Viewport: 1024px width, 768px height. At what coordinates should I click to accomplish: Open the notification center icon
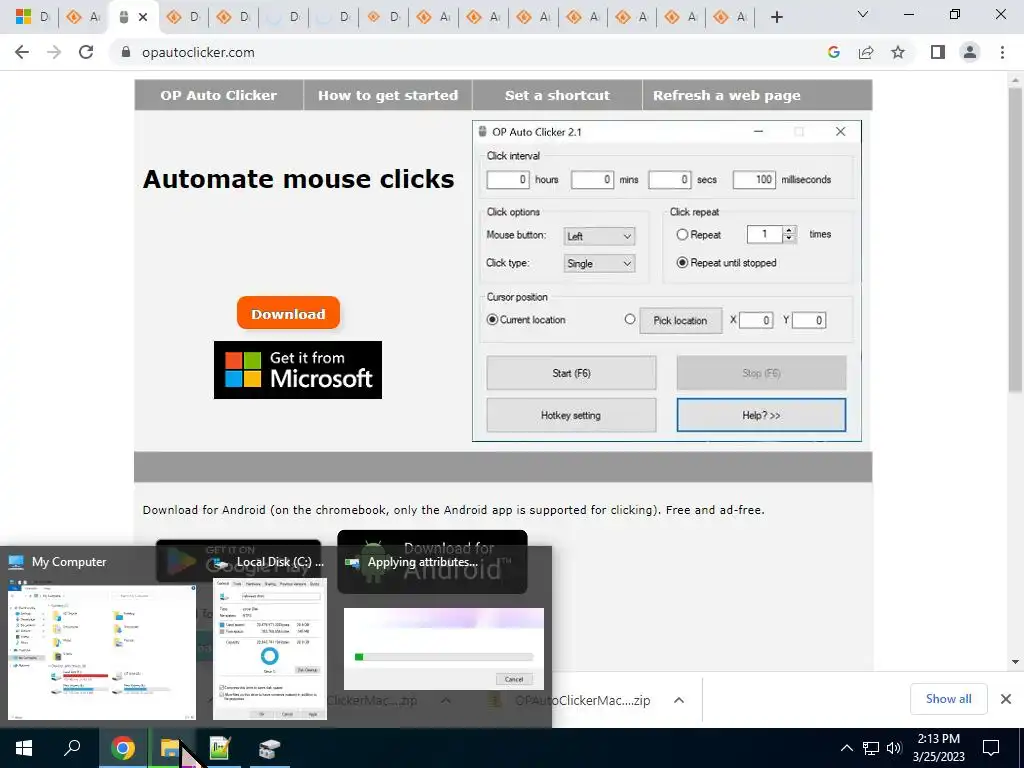[991, 748]
